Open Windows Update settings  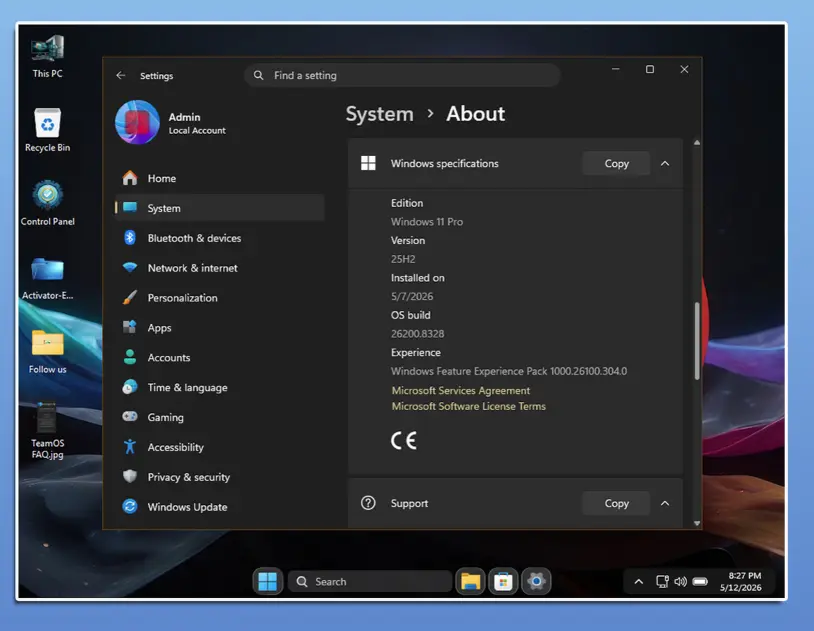point(220,507)
